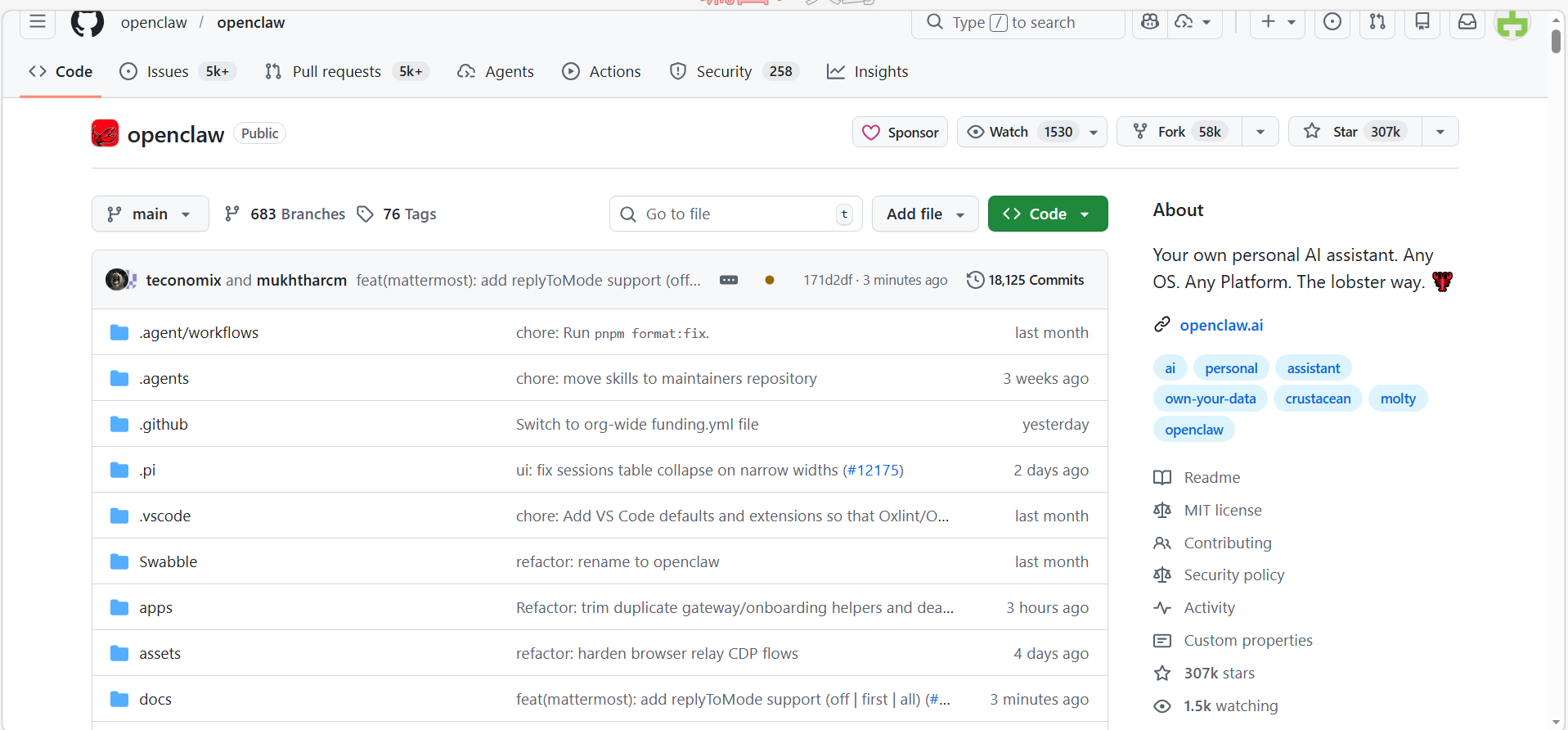The height and width of the screenshot is (730, 1568).
Task: Expand commit message ellipsis button
Action: 729,280
